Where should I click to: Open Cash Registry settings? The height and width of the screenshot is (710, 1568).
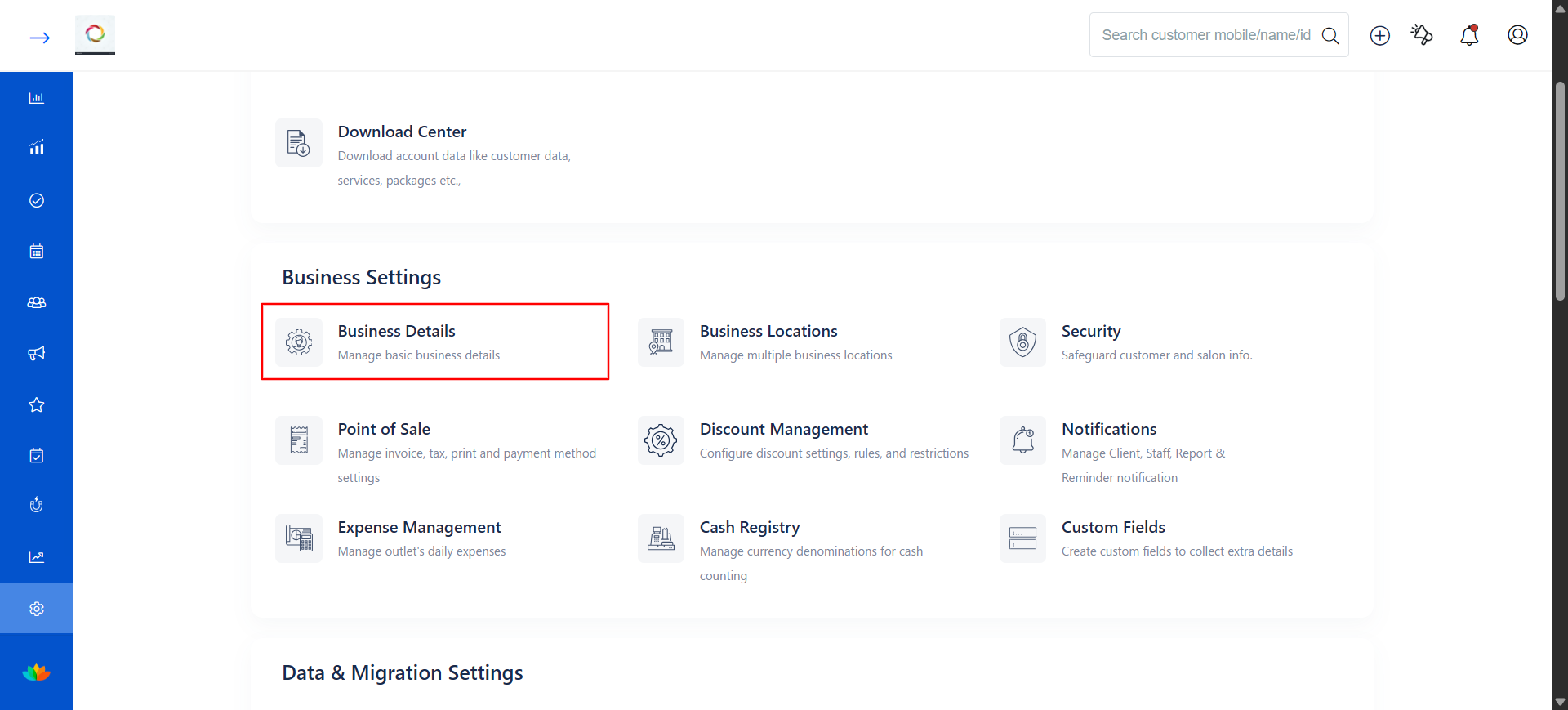point(750,527)
